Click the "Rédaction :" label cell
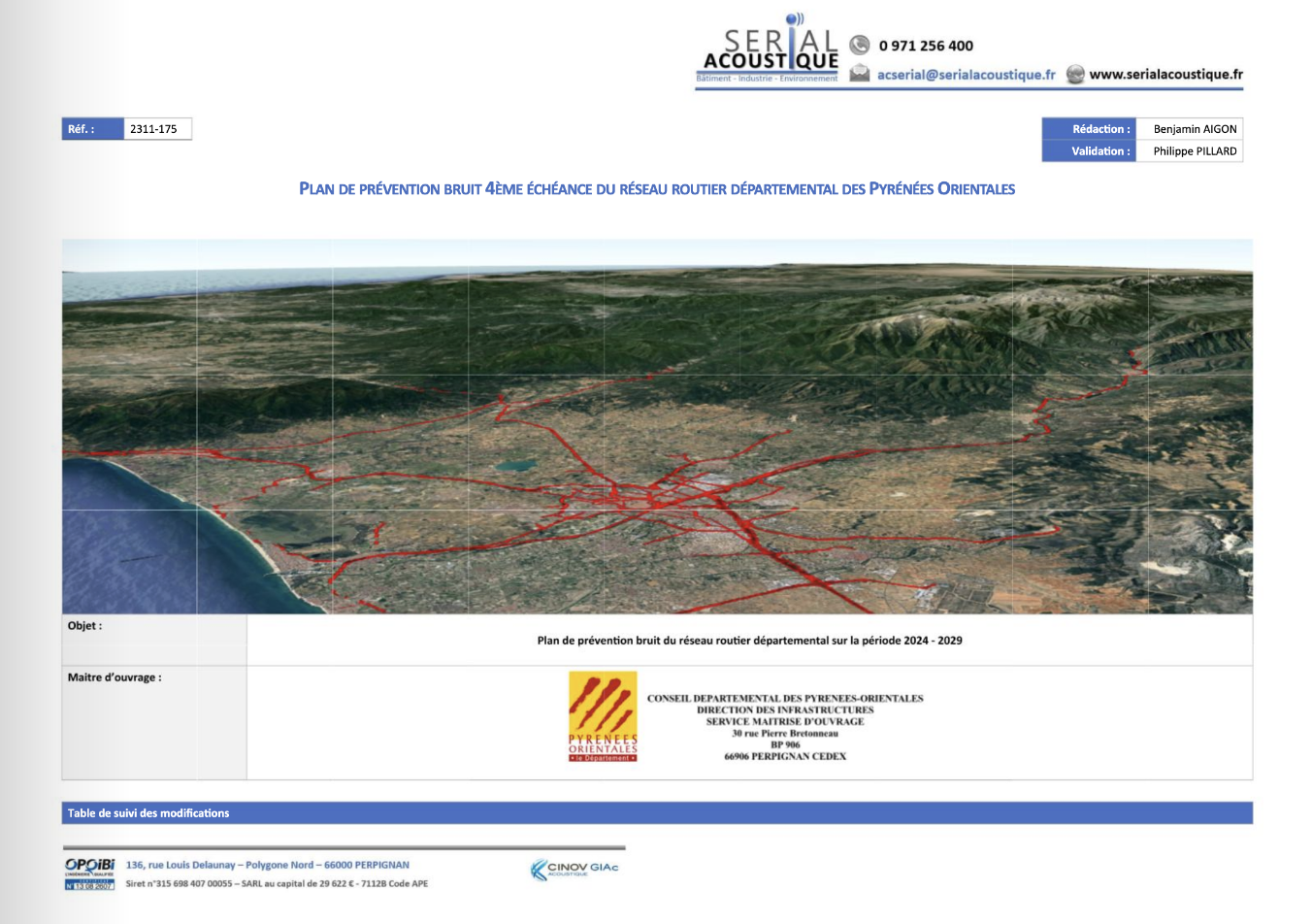1312x924 pixels. 1089,129
